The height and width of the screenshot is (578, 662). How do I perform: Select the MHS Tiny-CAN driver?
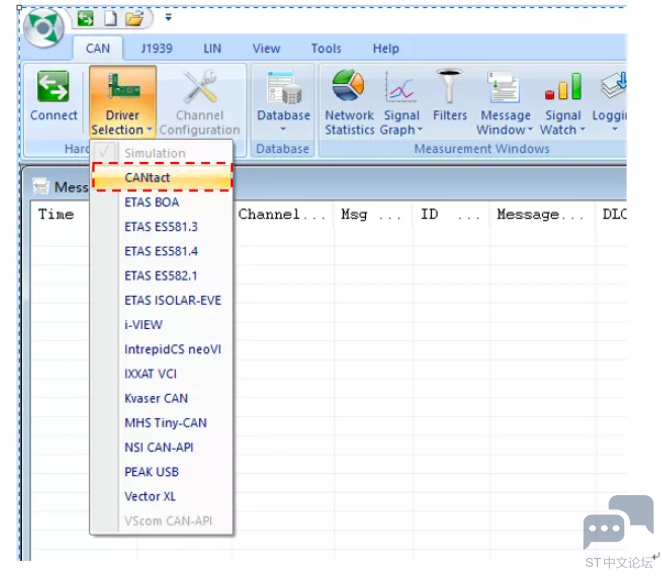click(162, 423)
